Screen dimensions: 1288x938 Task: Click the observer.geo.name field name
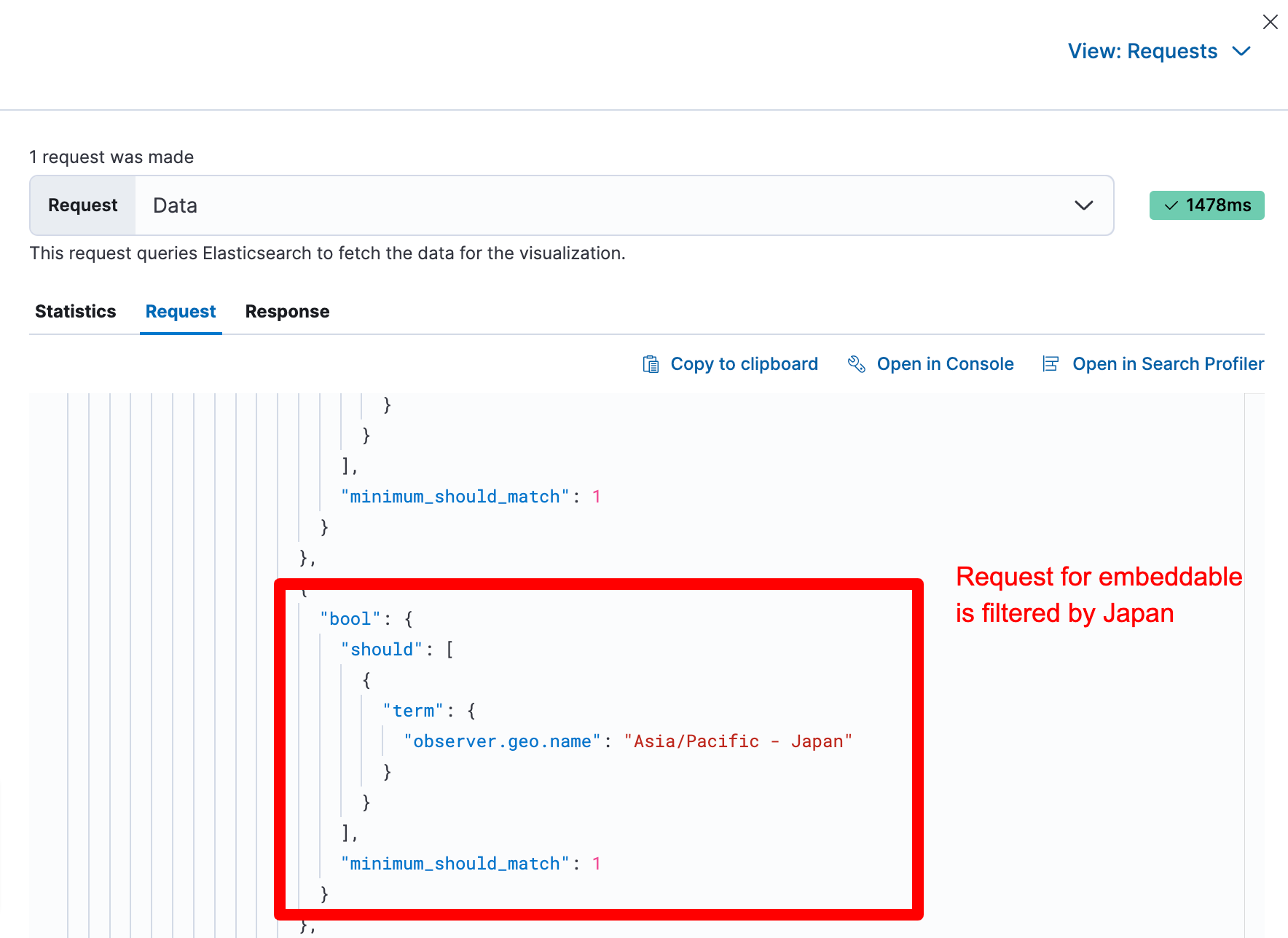click(500, 741)
